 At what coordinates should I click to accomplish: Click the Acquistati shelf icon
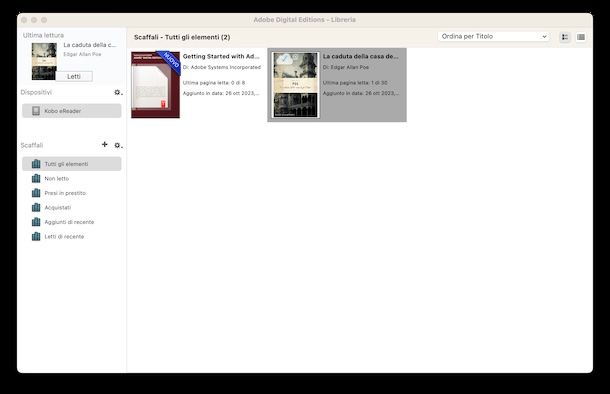[x=36, y=207]
